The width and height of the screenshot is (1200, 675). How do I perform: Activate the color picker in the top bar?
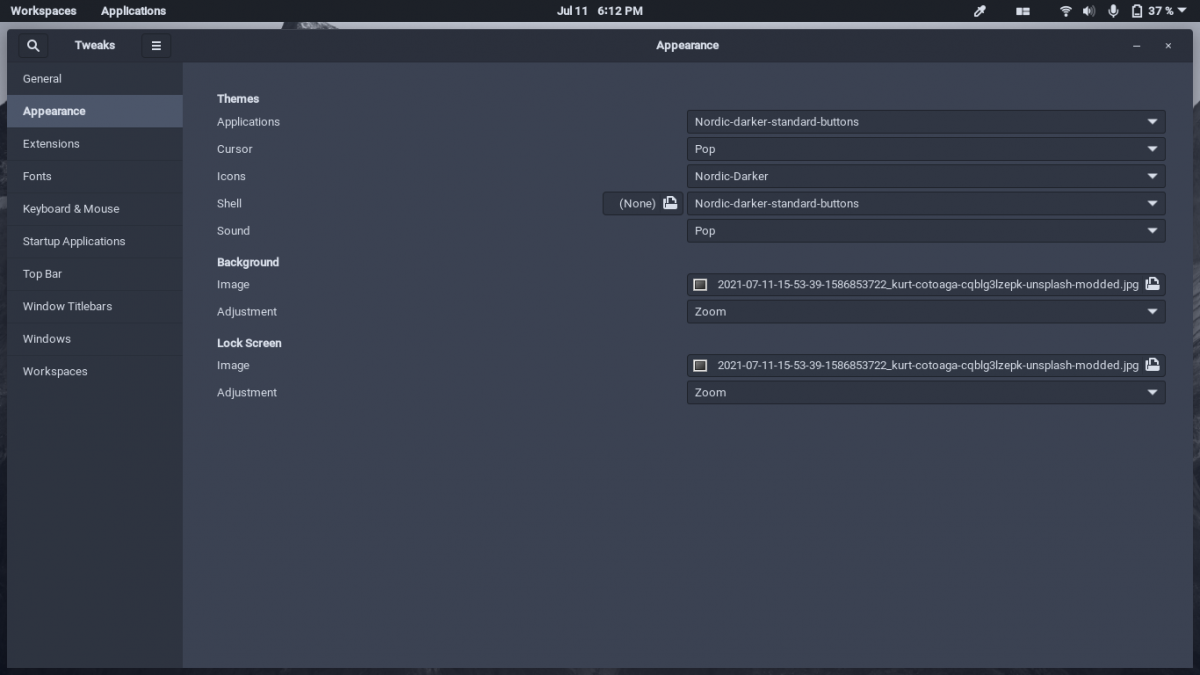coord(978,11)
